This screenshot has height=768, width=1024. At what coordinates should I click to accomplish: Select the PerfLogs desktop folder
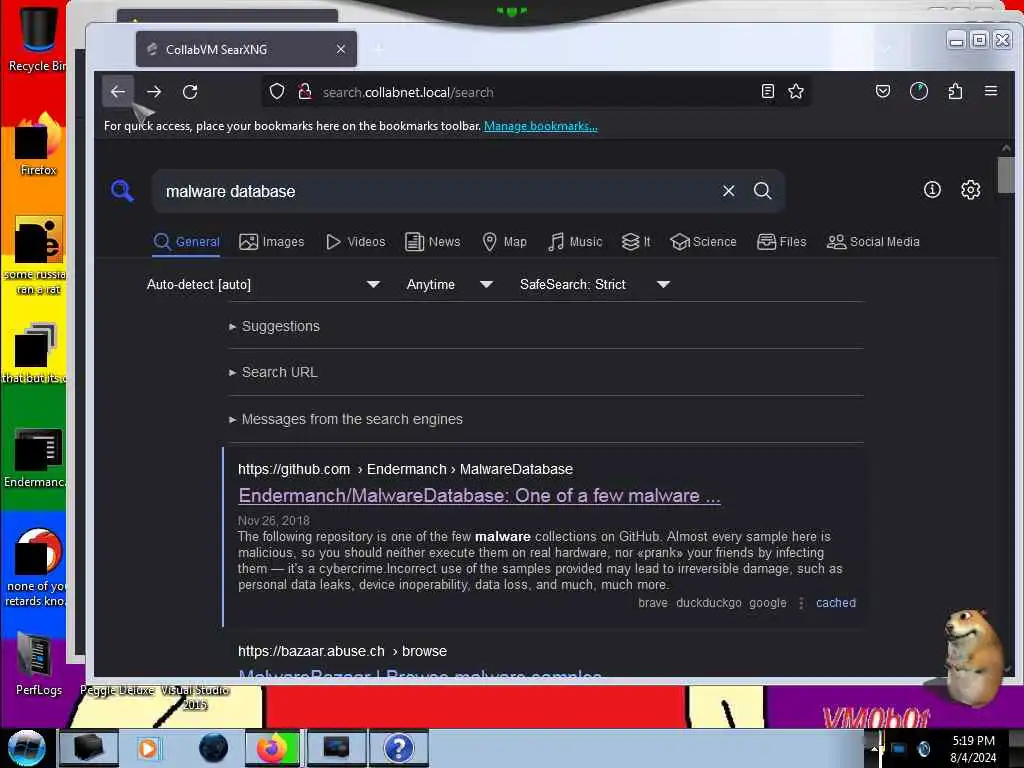pos(38,663)
